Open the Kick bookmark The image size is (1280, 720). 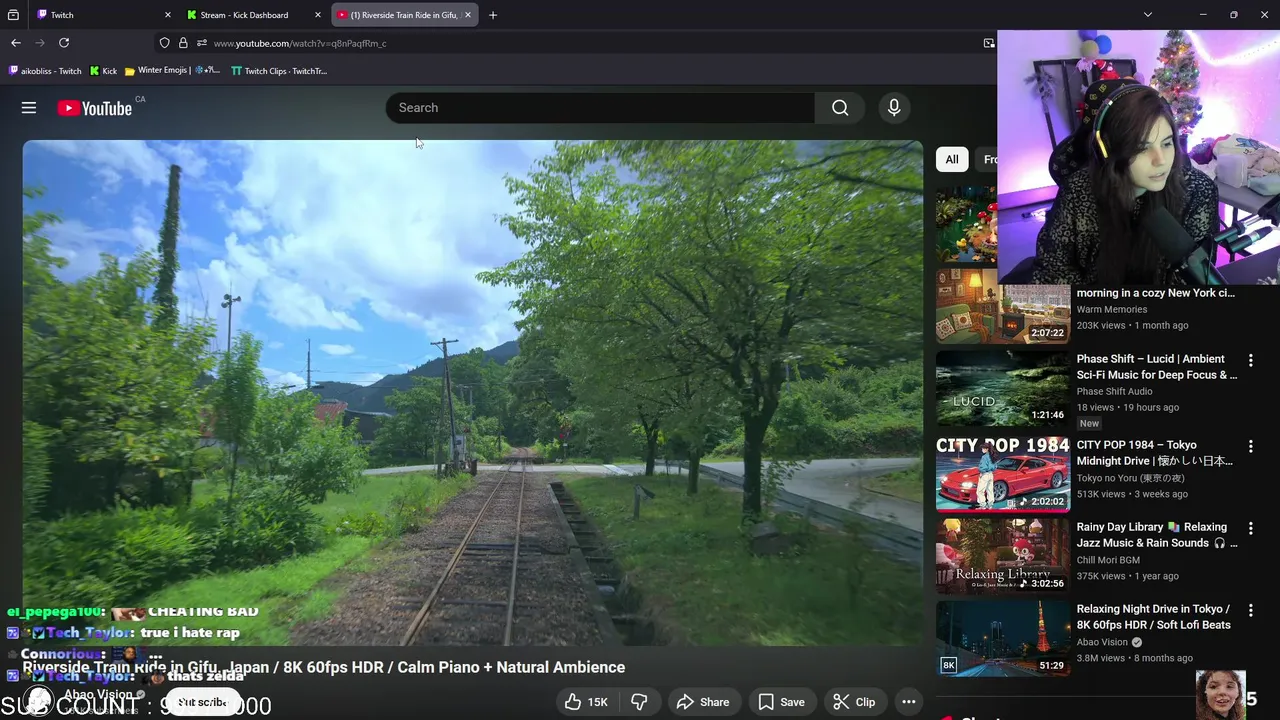(x=104, y=71)
